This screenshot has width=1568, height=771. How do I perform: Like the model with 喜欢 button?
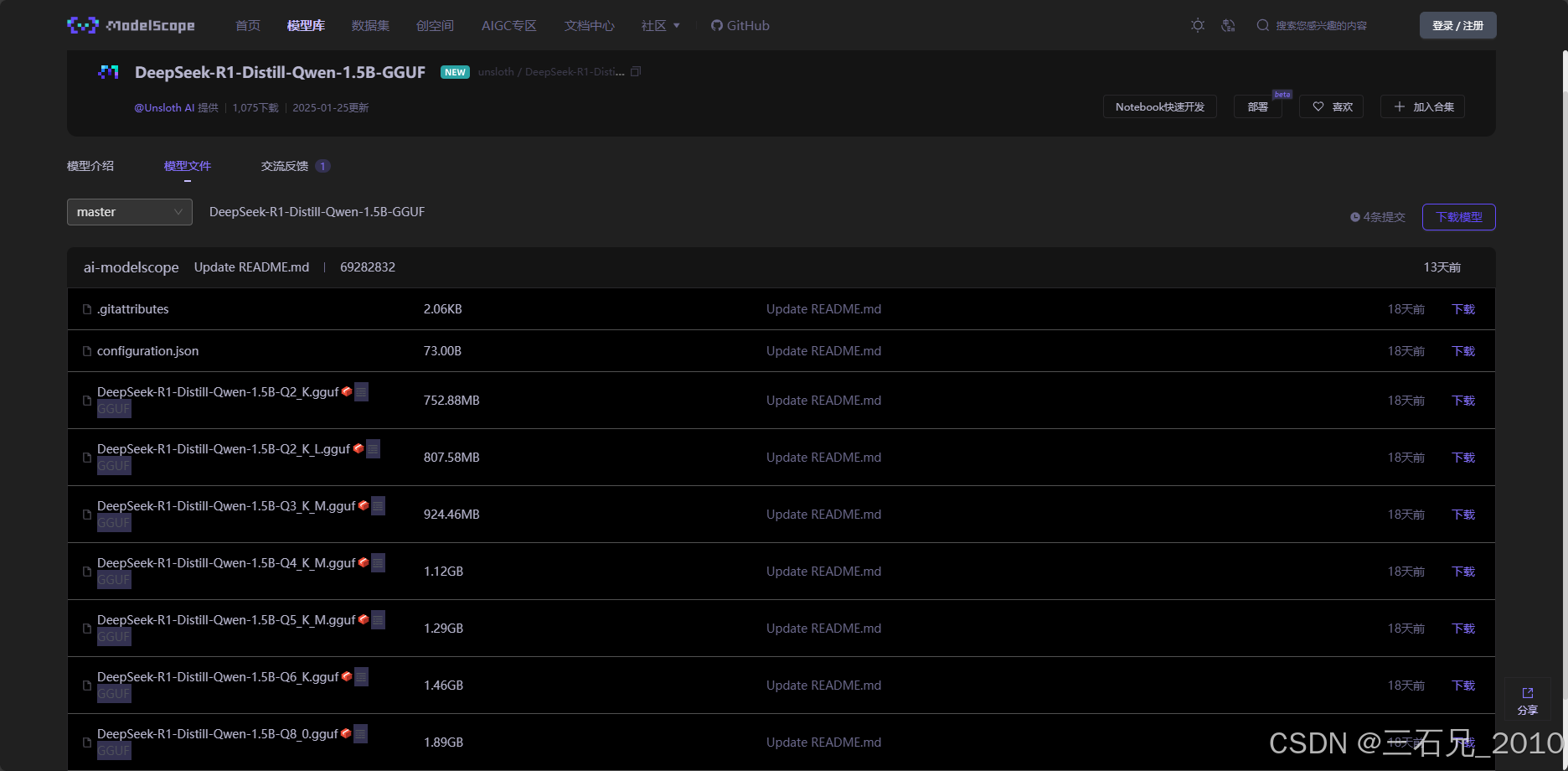click(x=1332, y=106)
